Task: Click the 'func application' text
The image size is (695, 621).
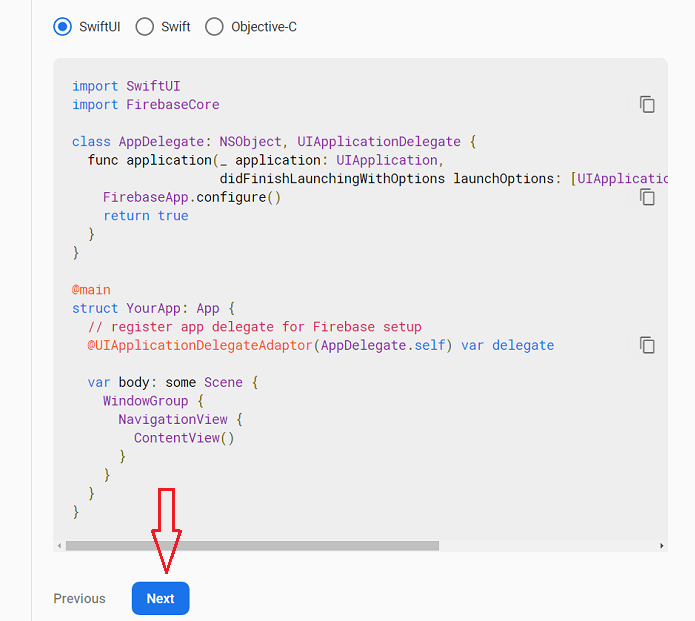Action: pos(149,160)
